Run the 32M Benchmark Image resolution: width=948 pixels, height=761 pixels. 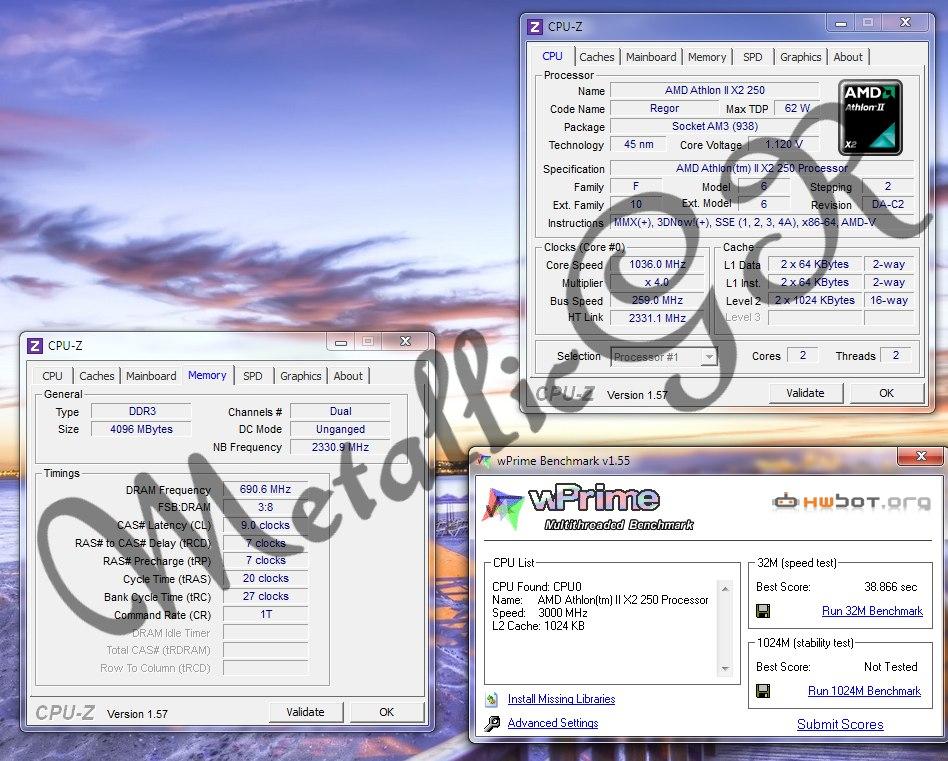(872, 611)
